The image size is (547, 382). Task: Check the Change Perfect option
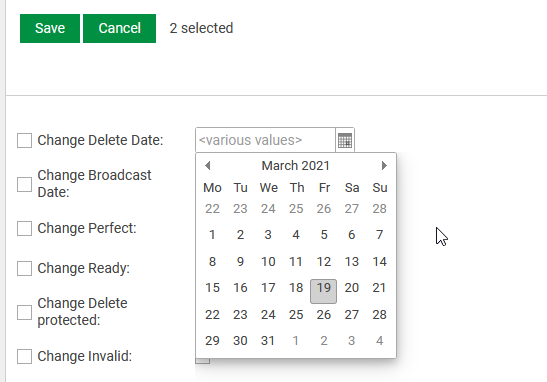pyautogui.click(x=24, y=228)
